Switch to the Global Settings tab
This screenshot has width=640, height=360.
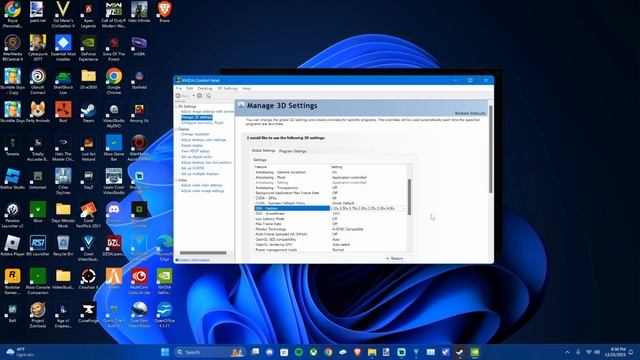tap(263, 151)
